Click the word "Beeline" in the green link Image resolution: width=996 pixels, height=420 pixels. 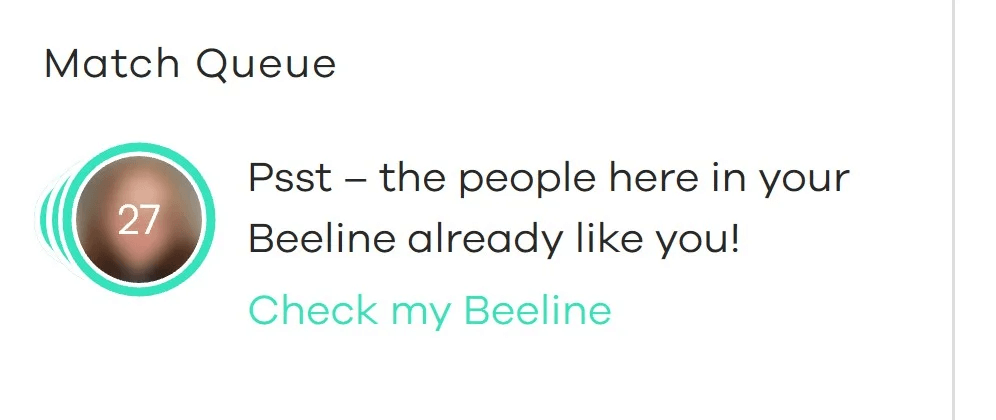[538, 310]
